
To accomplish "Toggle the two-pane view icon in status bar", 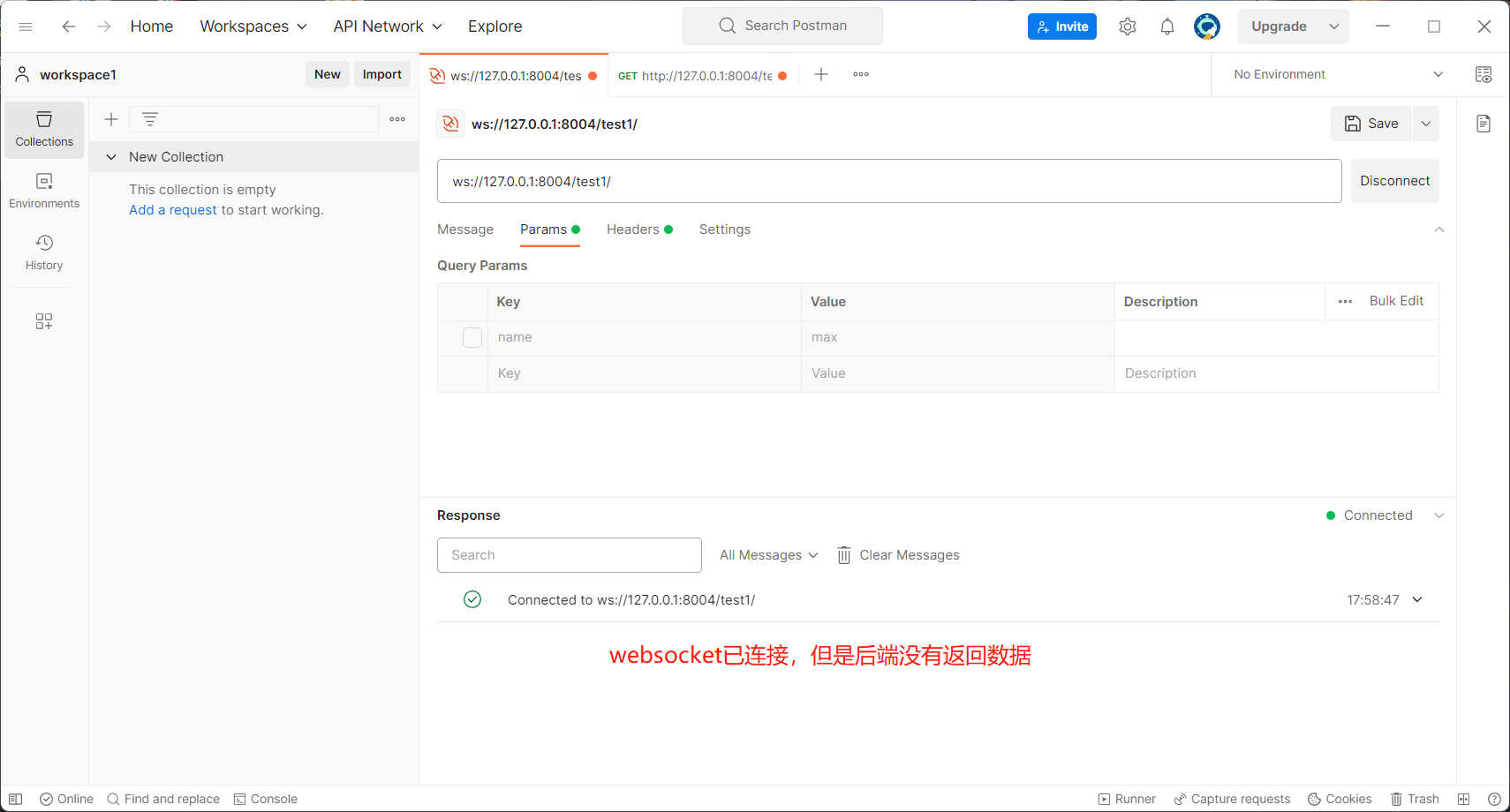I will (1463, 799).
